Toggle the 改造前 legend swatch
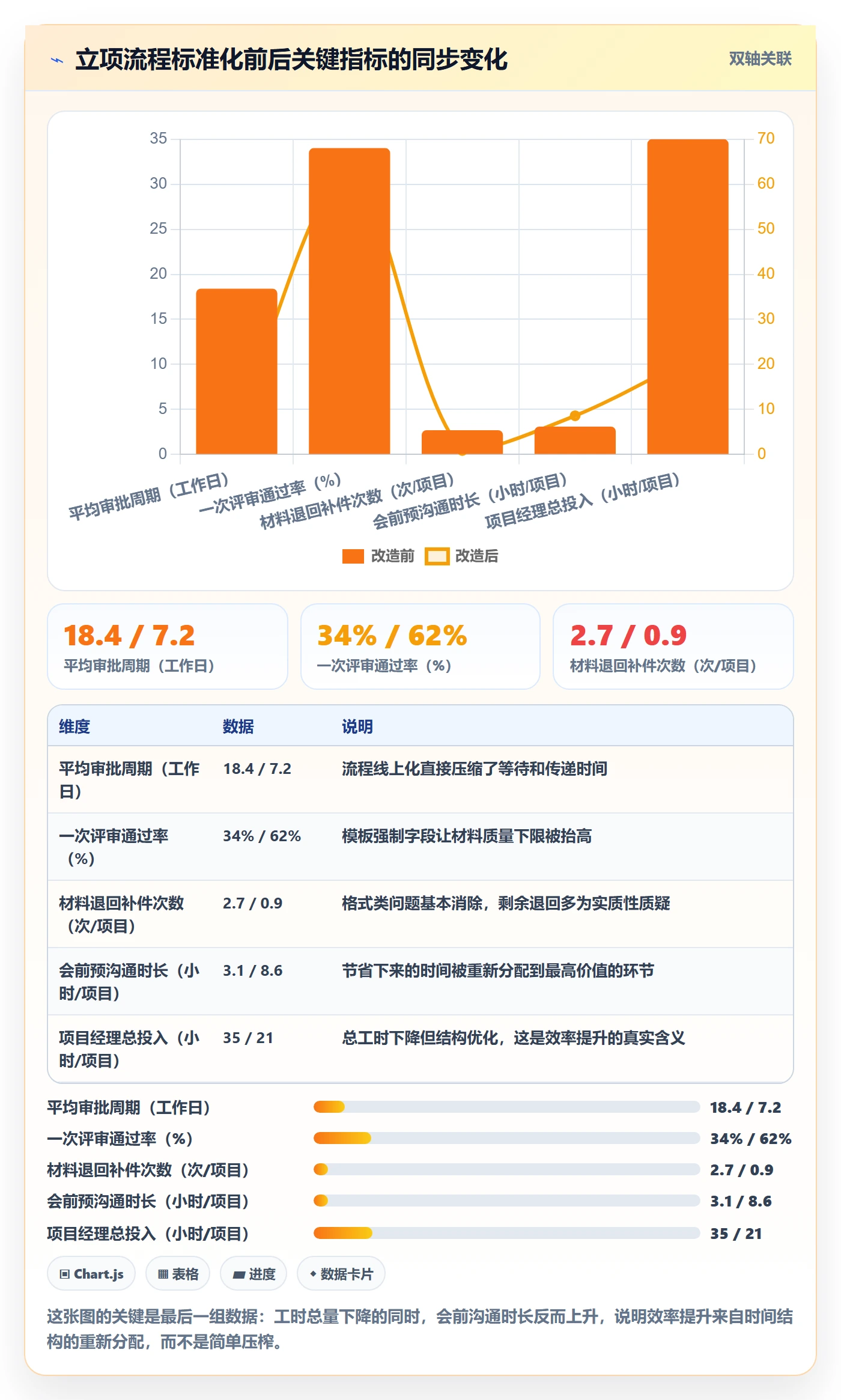The height and width of the screenshot is (1400, 841). [353, 556]
